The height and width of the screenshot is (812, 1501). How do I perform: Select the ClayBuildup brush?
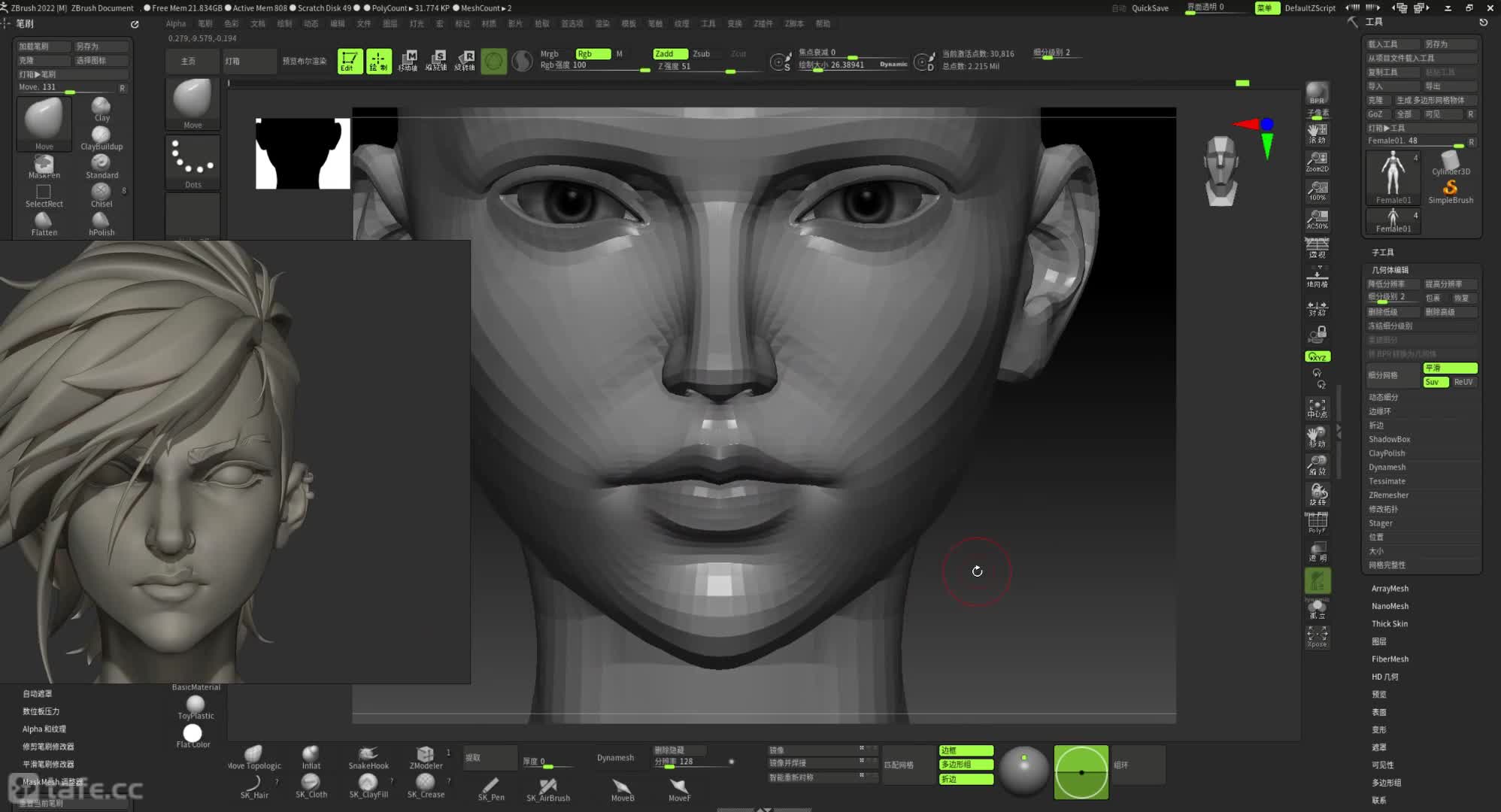tap(102, 138)
